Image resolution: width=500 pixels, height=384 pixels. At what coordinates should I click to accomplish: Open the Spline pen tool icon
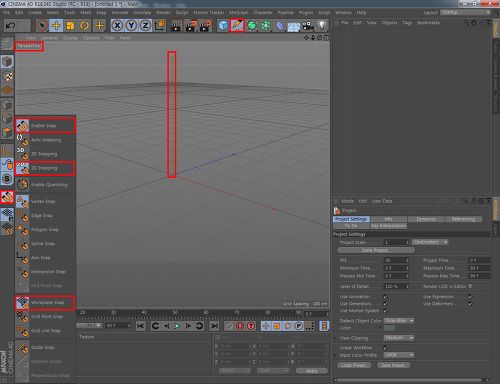[x=237, y=25]
